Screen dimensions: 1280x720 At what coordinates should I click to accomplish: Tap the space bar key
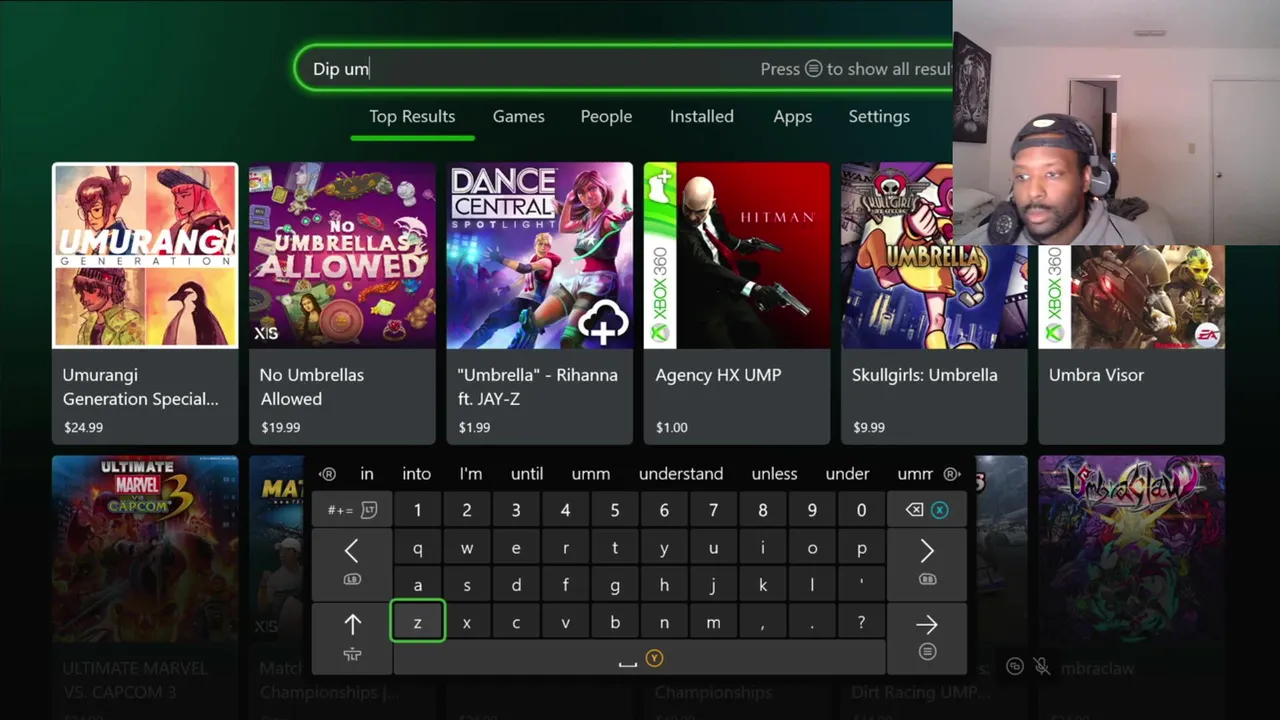639,658
